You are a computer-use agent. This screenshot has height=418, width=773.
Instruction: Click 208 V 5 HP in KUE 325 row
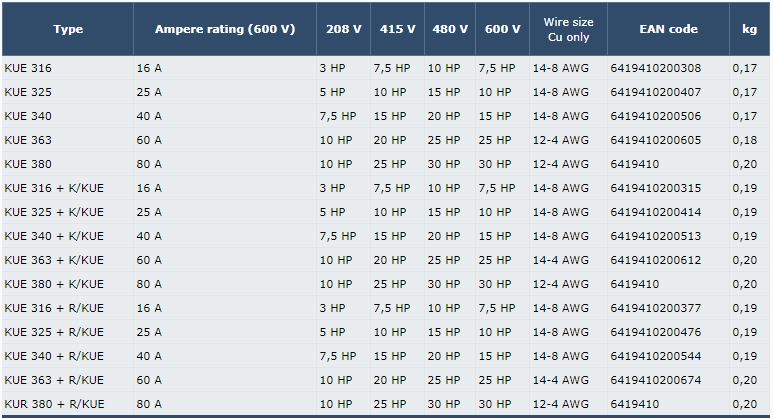click(x=332, y=92)
